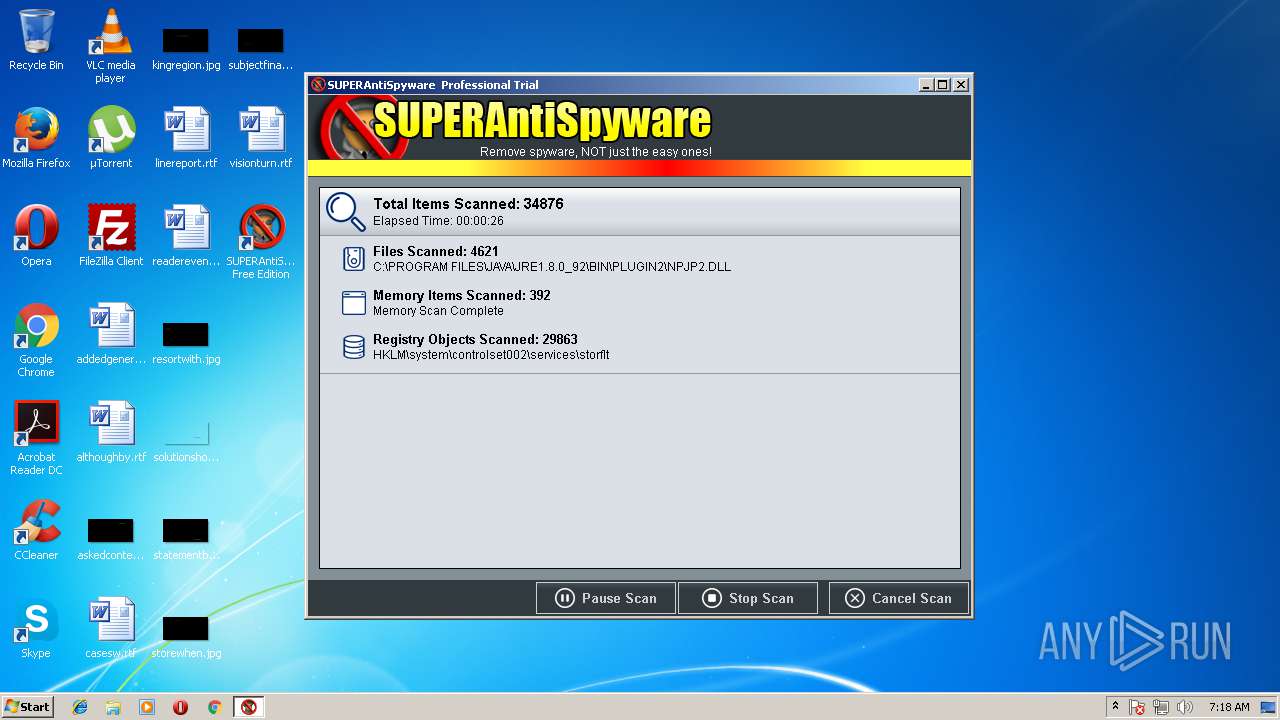Select the Acrobat Reader DC desktop shortcut

pos(36,438)
